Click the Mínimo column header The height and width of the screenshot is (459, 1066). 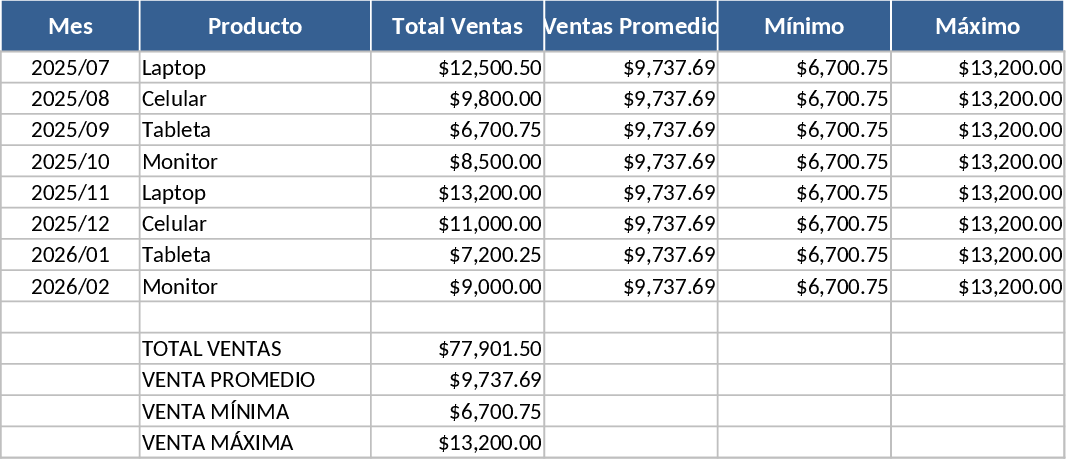(804, 26)
